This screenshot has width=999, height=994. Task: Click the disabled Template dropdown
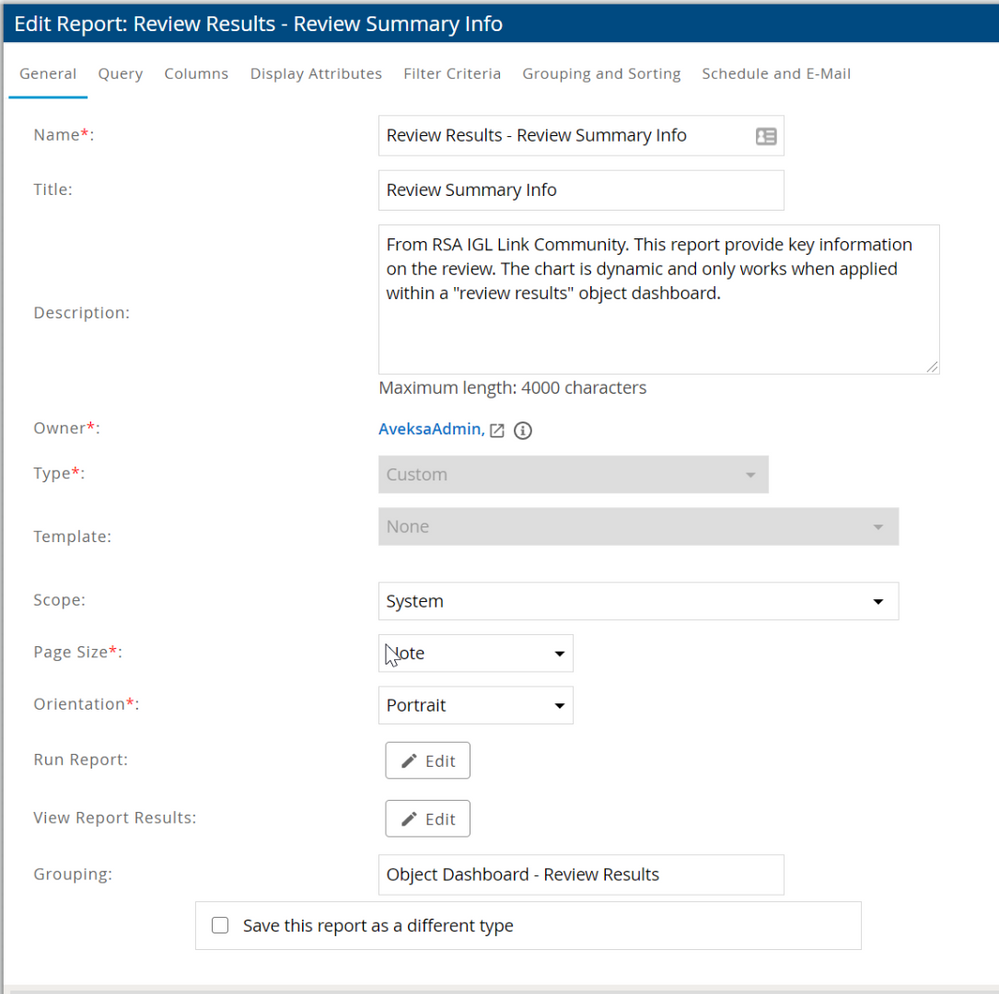click(x=638, y=527)
